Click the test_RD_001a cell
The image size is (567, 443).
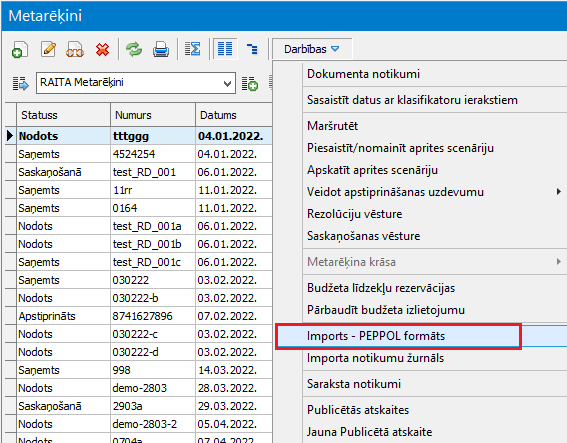[153, 226]
